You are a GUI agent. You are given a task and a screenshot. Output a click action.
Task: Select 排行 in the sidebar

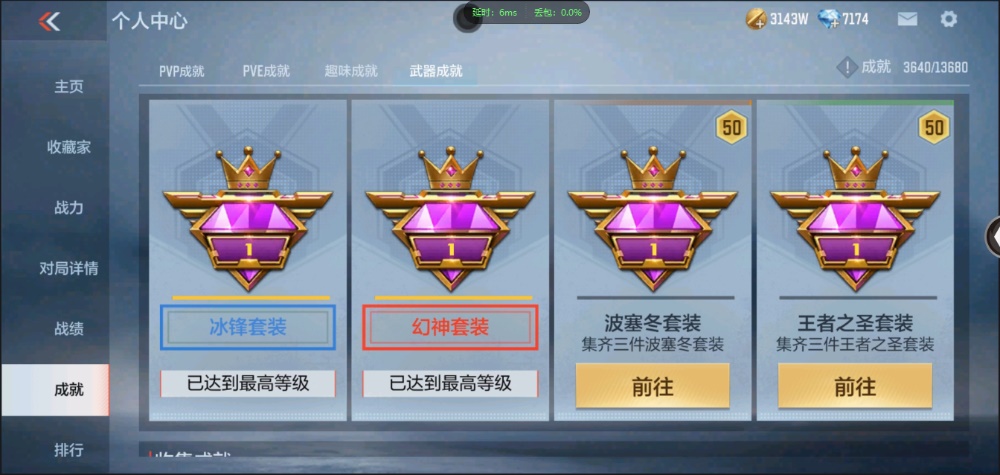(68, 449)
